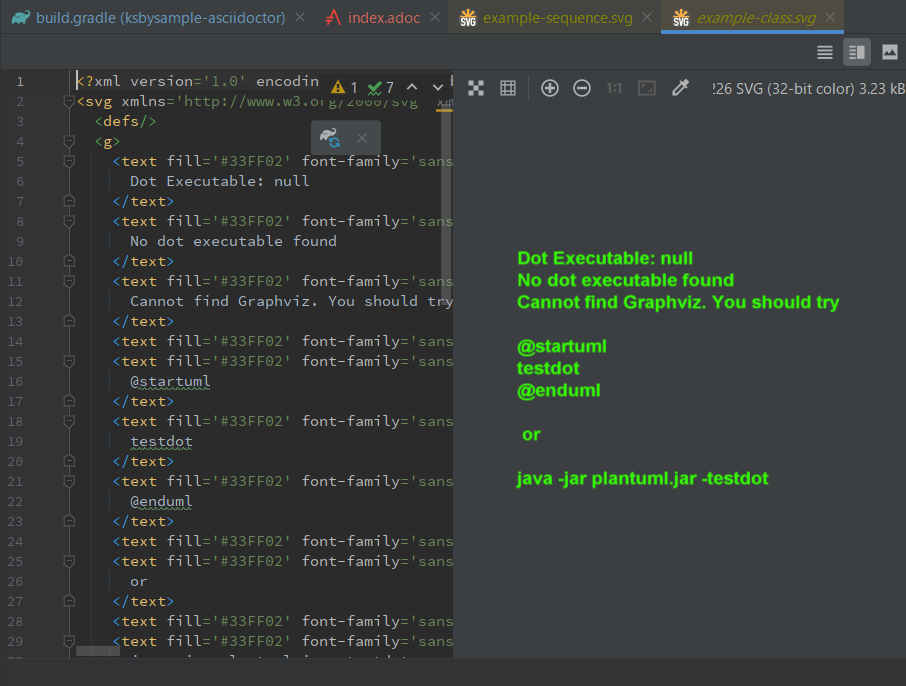Collapse text fold marker on line 5
Screen dimensions: 906x686
pos(69,161)
